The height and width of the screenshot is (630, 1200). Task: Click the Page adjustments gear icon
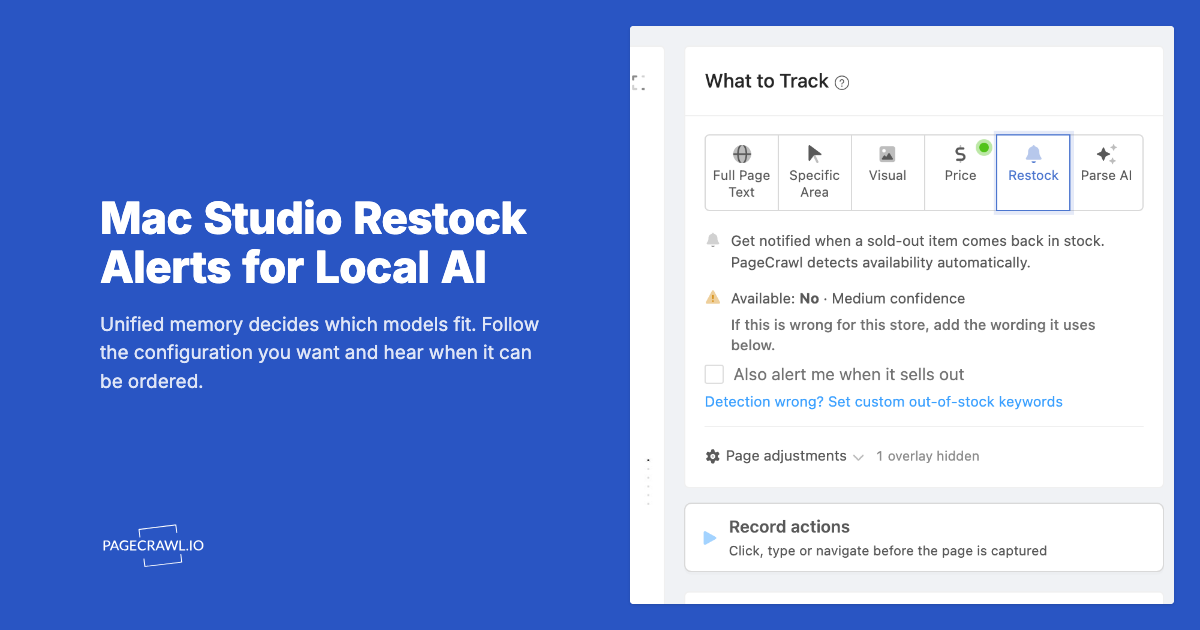[x=713, y=456]
